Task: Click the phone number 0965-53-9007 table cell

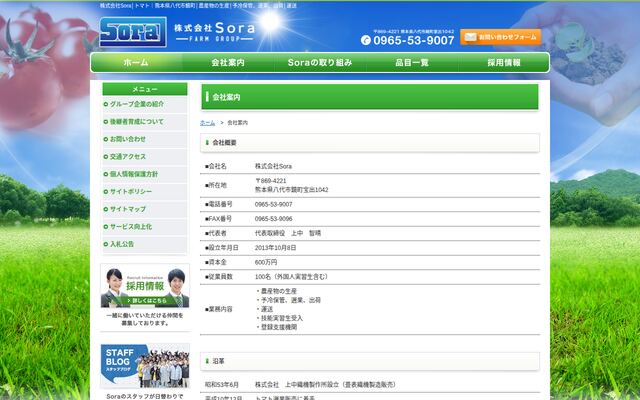Action: 273,204
